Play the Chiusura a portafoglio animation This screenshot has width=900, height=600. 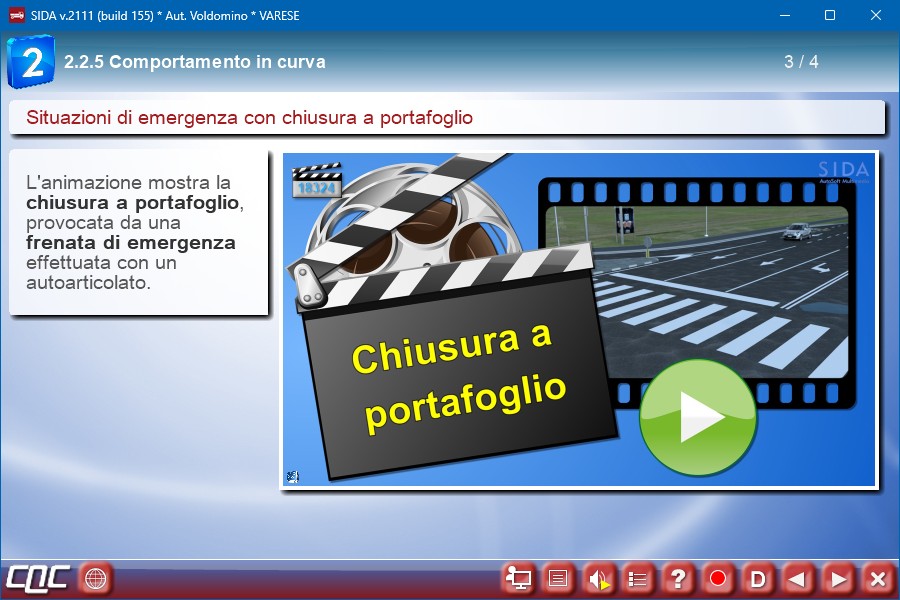point(697,417)
